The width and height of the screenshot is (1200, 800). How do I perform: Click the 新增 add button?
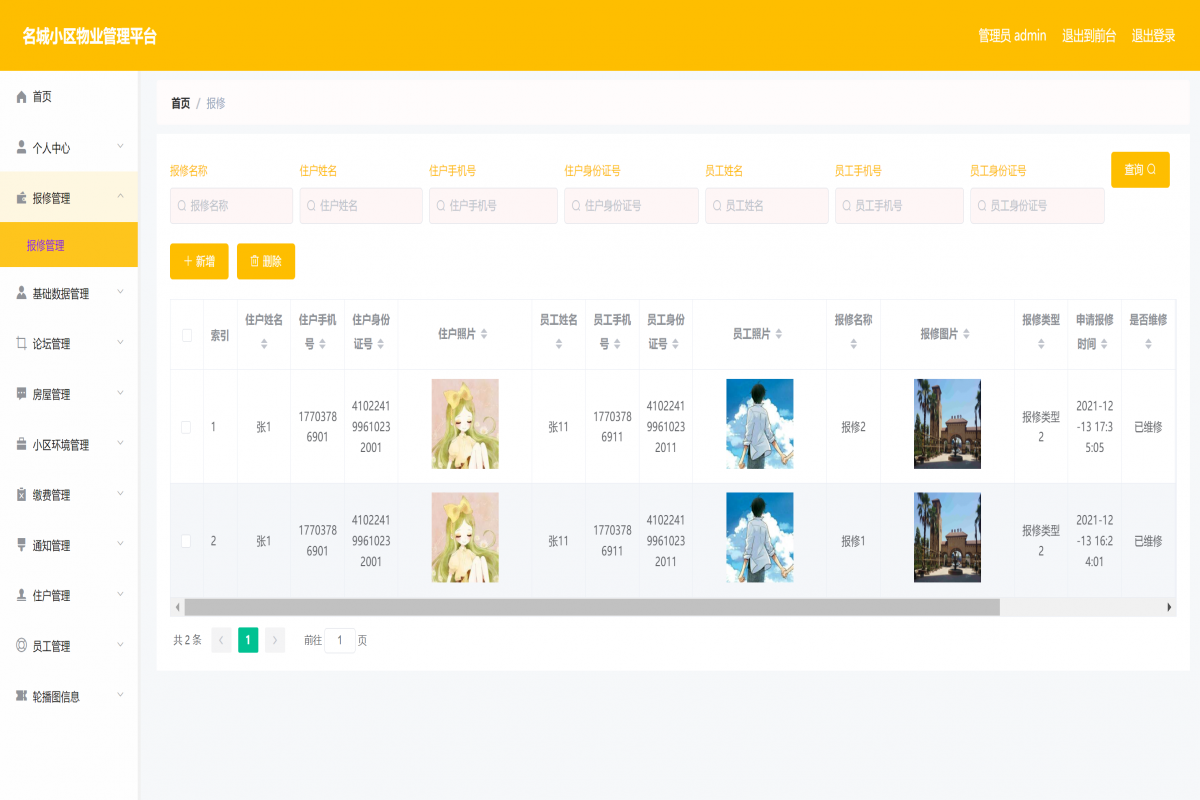pos(199,261)
